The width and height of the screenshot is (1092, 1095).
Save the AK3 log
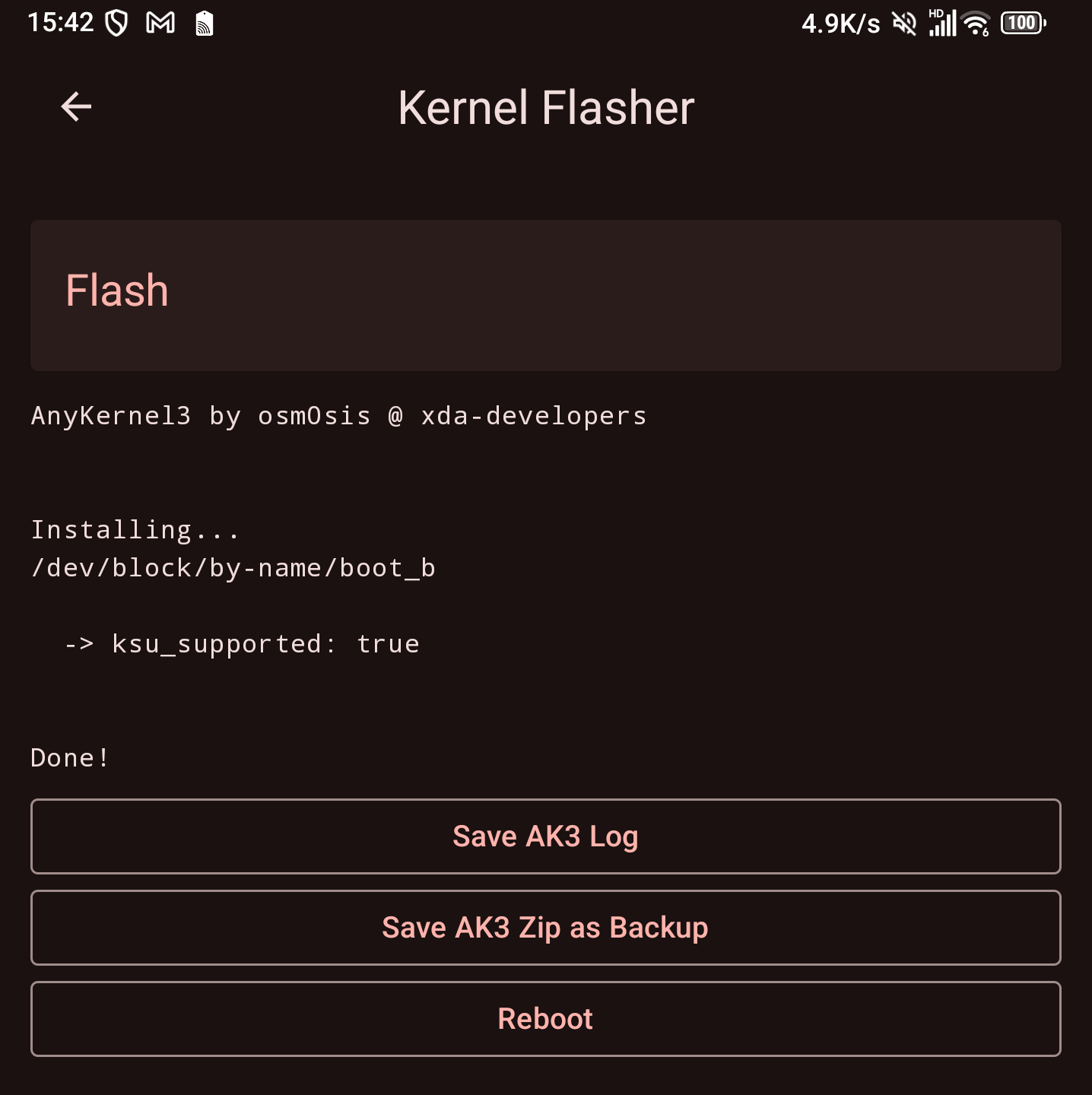pyautogui.click(x=545, y=836)
